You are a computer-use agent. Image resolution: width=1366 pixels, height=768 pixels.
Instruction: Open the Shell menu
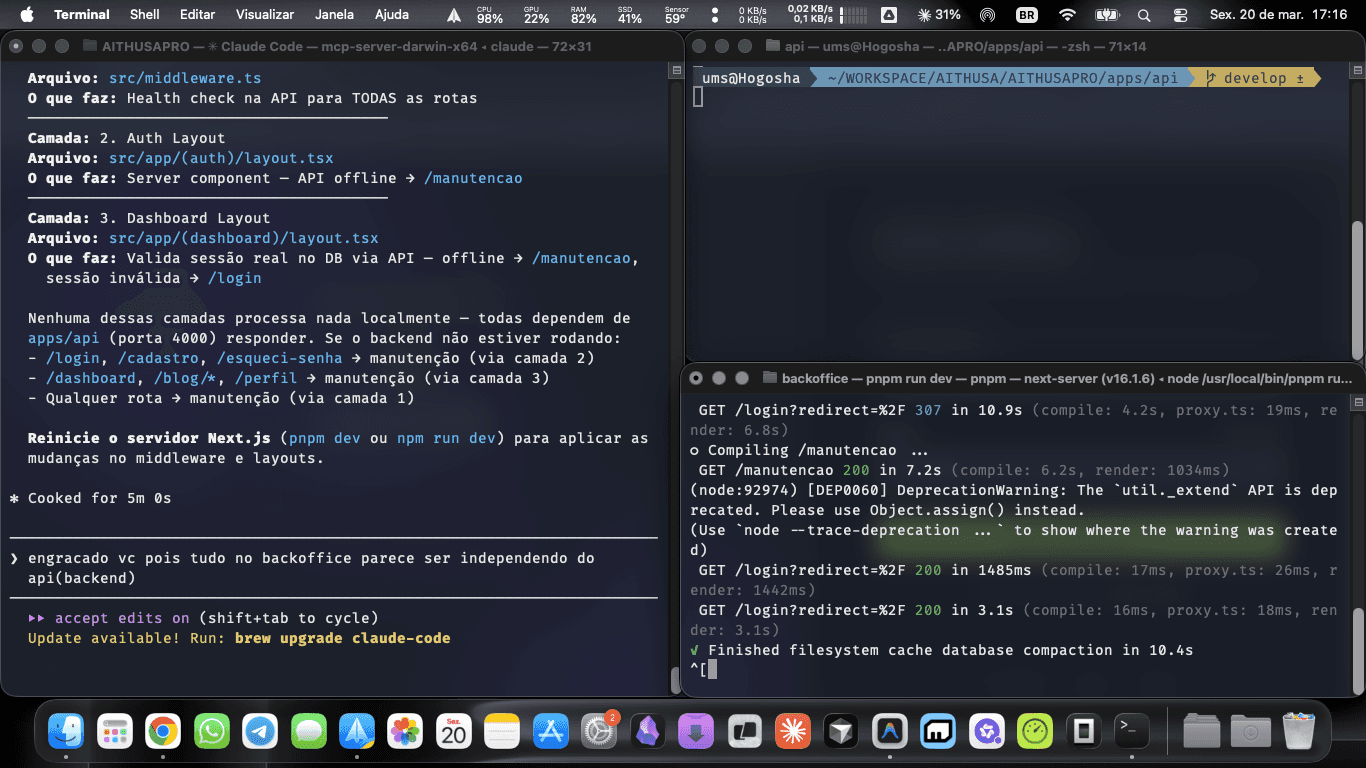[144, 15]
